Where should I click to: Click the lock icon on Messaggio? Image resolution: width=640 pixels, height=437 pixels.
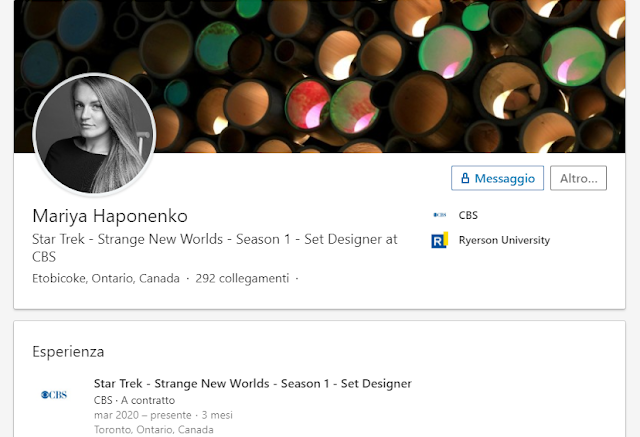coord(465,178)
